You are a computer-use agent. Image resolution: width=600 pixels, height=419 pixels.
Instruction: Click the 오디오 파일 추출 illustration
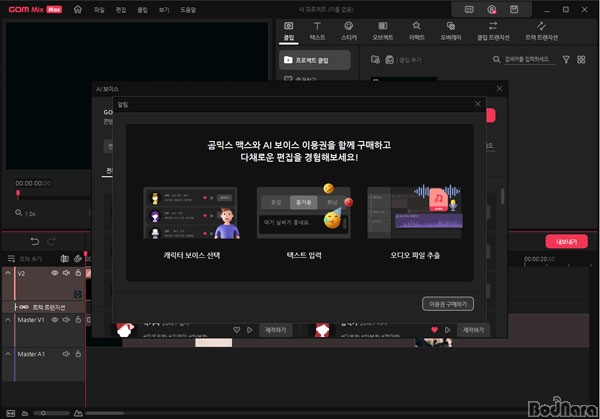pyautogui.click(x=415, y=212)
